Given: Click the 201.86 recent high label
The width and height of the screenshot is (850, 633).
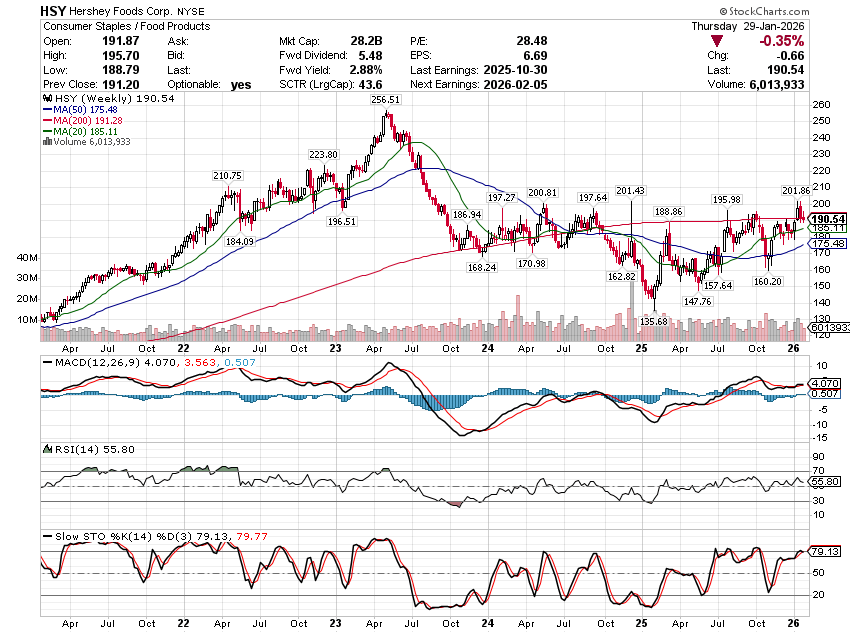Looking at the screenshot, I should coord(797,190).
